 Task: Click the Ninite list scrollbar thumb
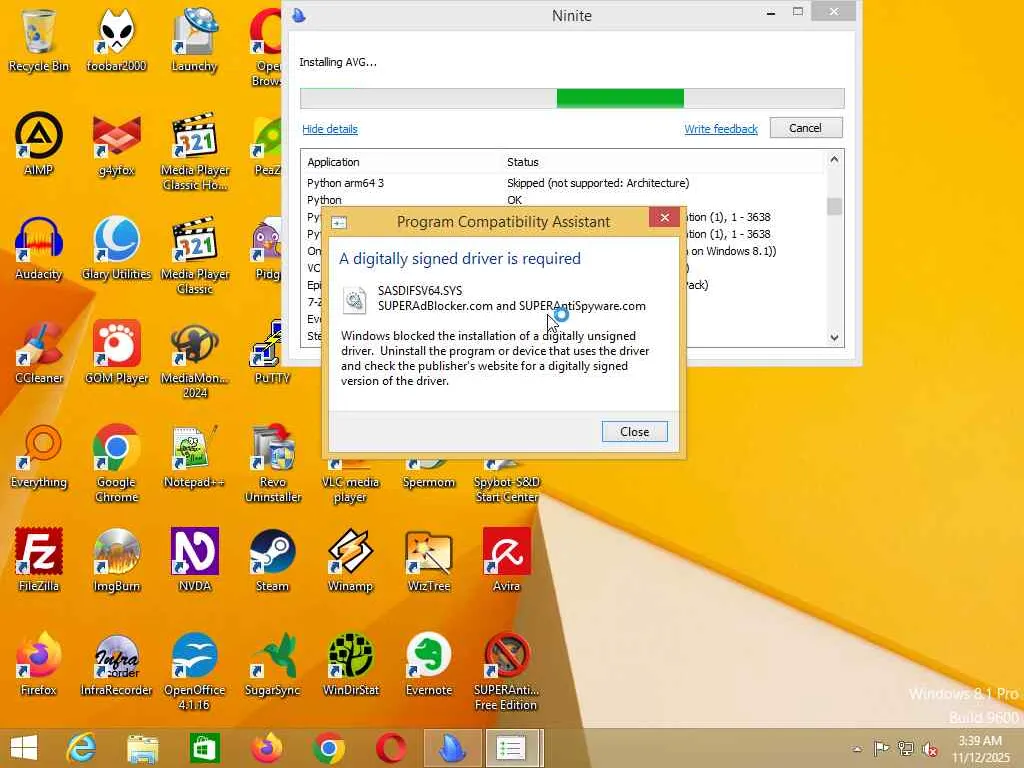point(834,206)
